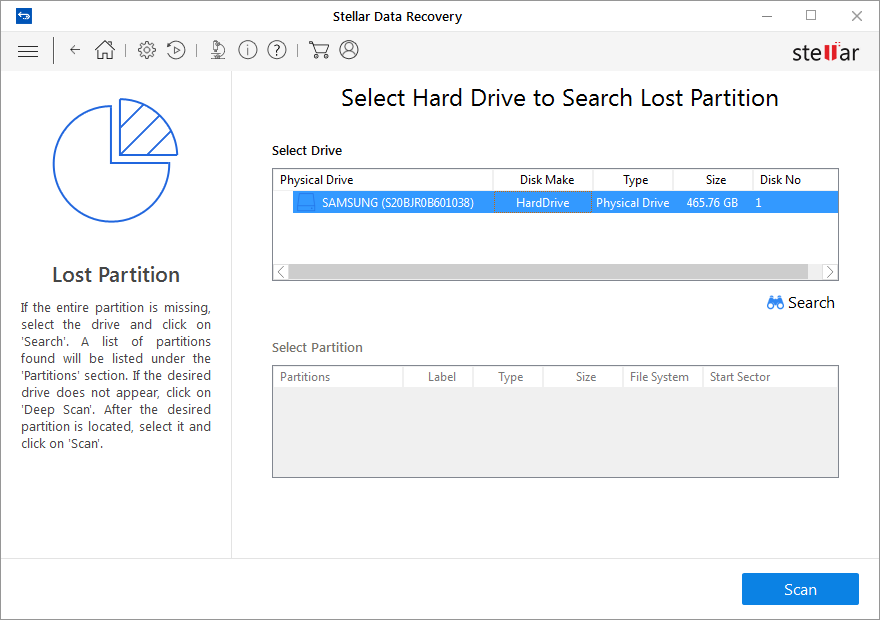Maximize the Stellar Data Recovery window

coord(811,16)
